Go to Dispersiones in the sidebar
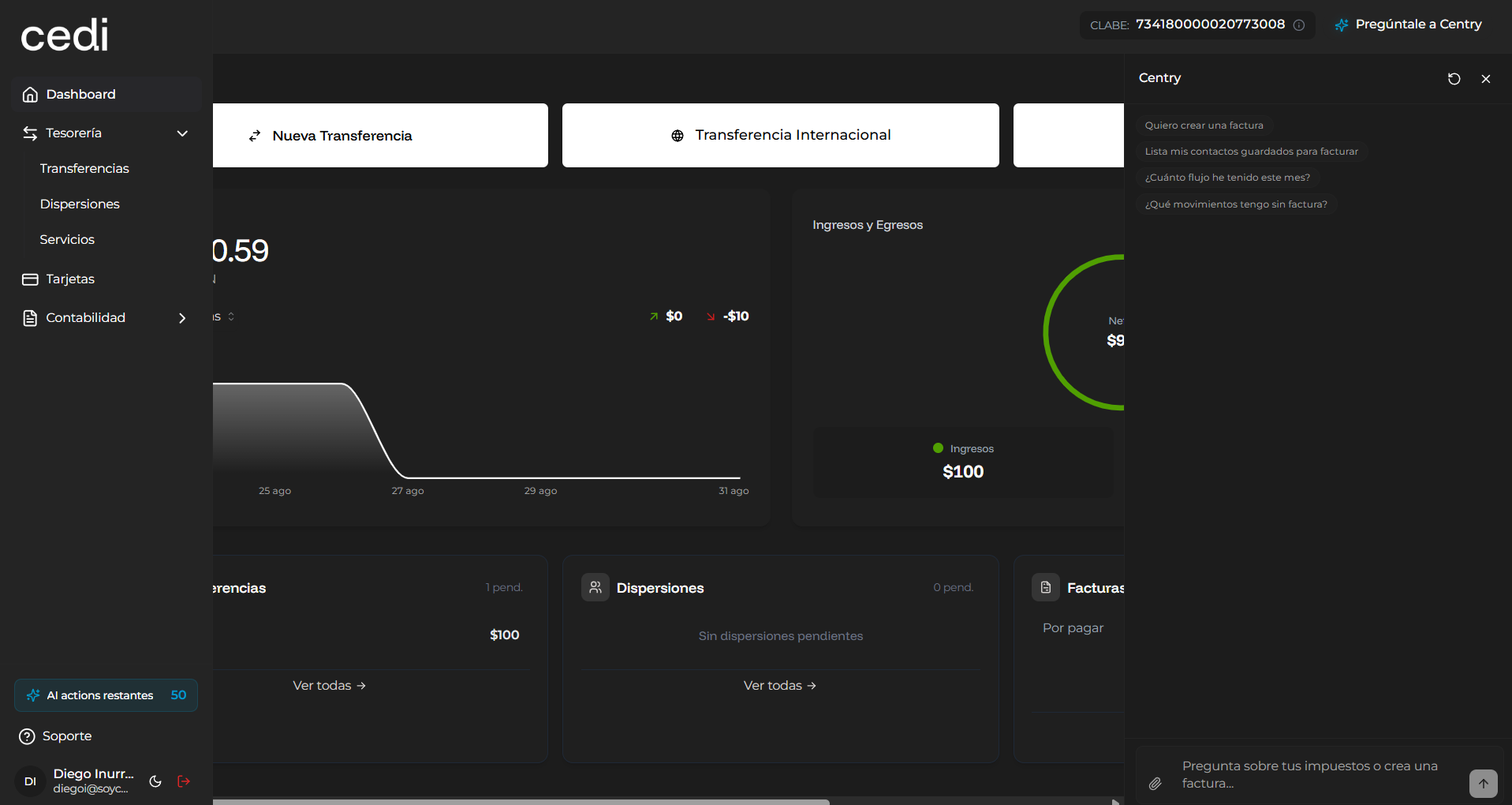Screen dimensions: 1512x805 80,204
